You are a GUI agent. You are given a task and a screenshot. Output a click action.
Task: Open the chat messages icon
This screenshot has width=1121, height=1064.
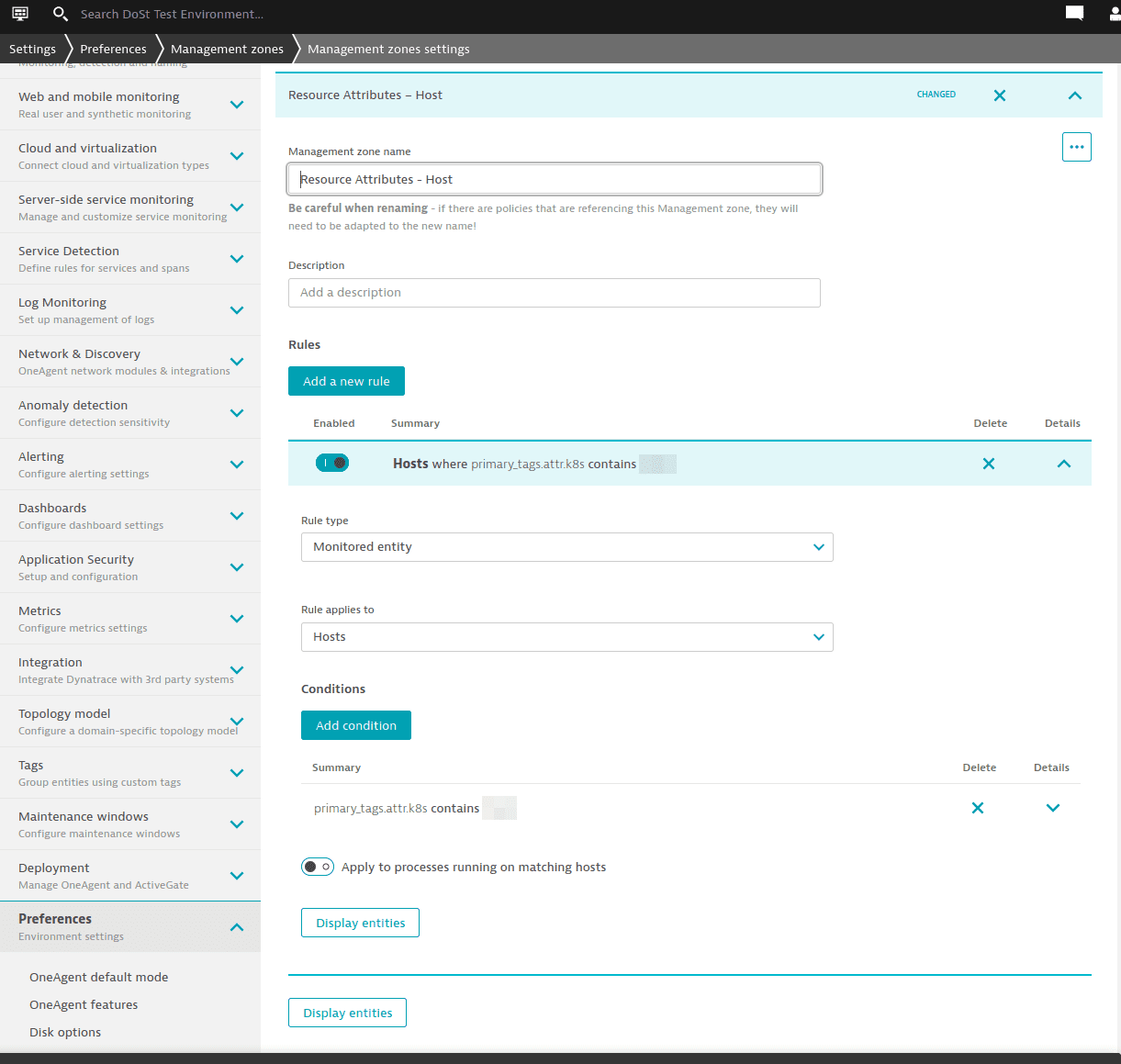1074,14
